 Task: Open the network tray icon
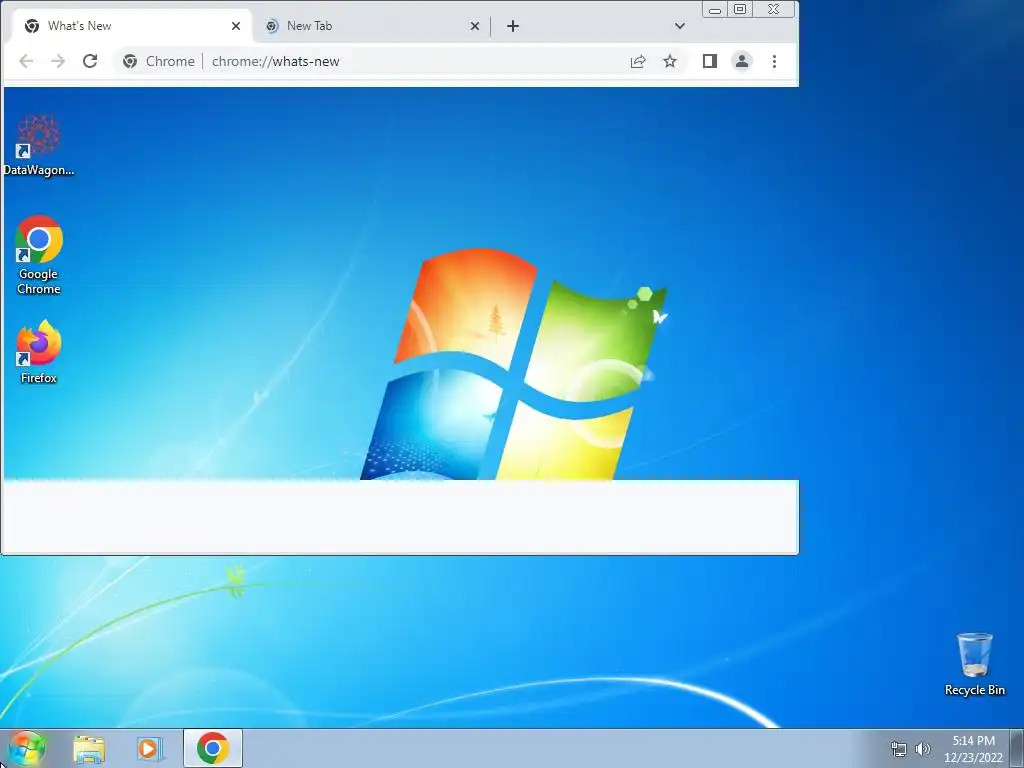pos(899,749)
